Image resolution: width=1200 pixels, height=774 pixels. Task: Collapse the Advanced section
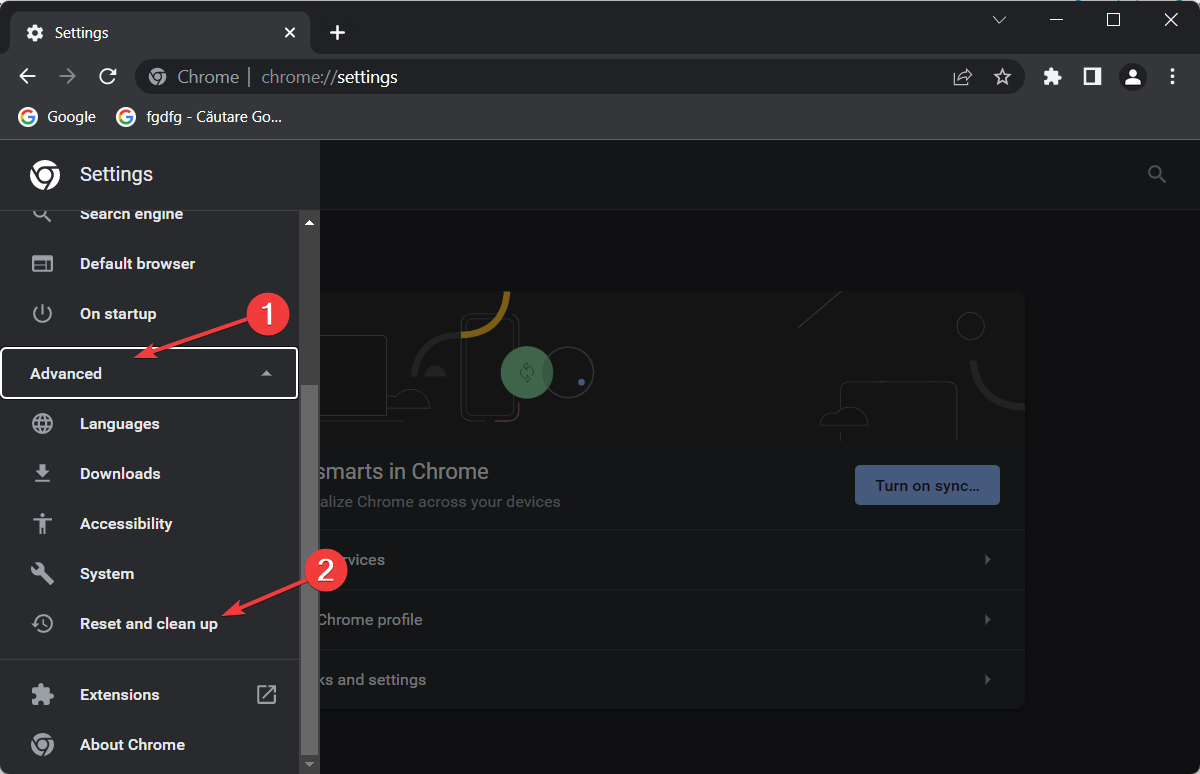pyautogui.click(x=148, y=372)
